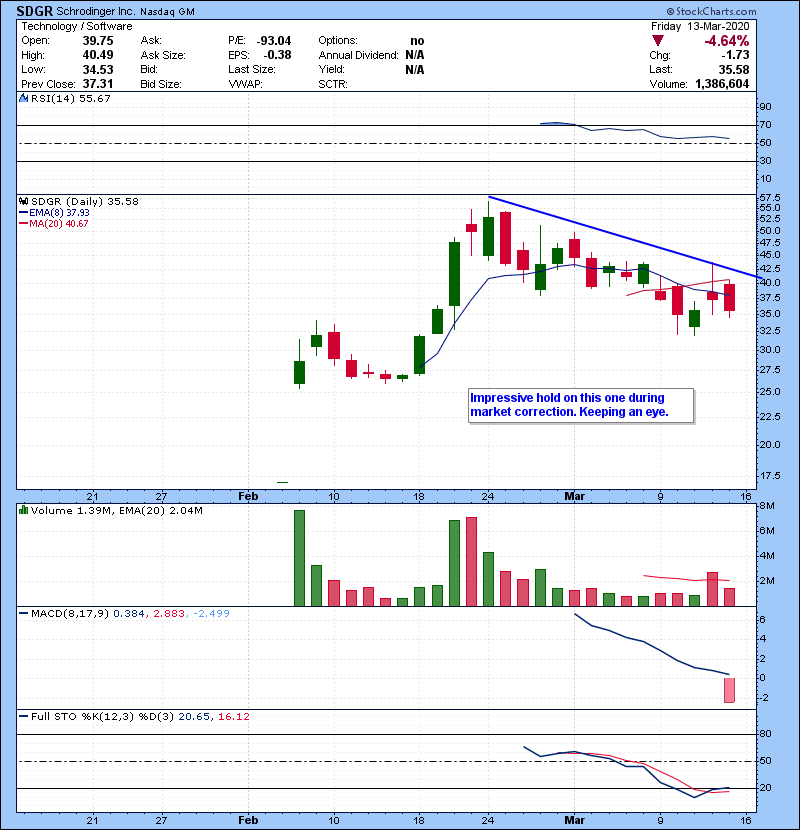Click the 90 level on the RSI axis
The image size is (800, 830).
(x=765, y=107)
